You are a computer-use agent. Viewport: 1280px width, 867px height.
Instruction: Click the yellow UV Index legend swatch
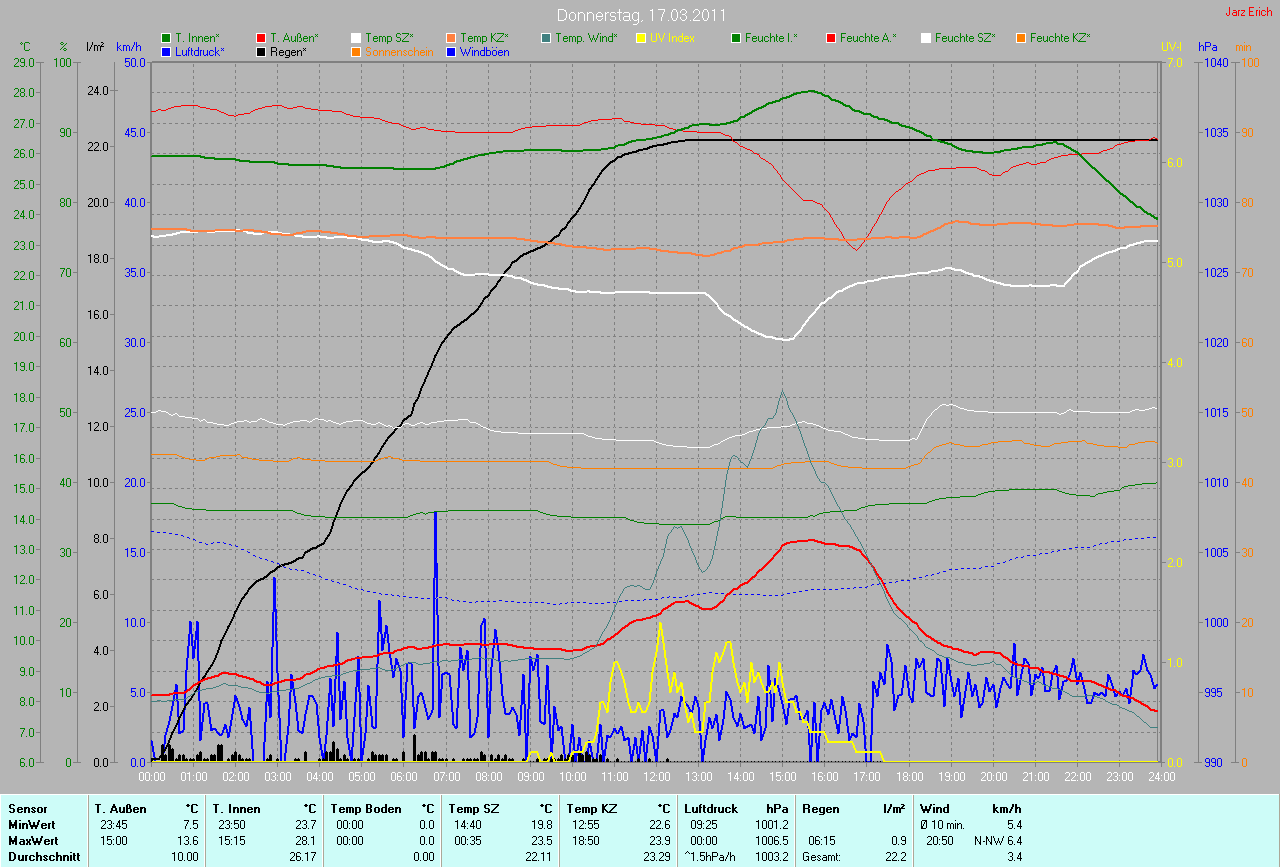[x=642, y=37]
